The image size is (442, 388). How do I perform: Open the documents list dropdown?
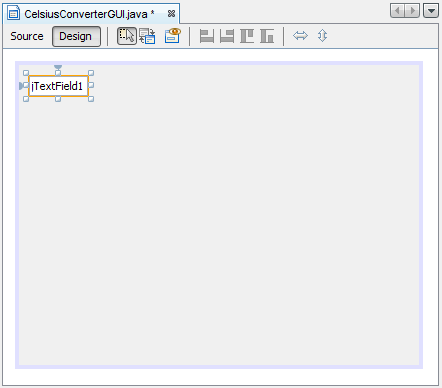(431, 11)
